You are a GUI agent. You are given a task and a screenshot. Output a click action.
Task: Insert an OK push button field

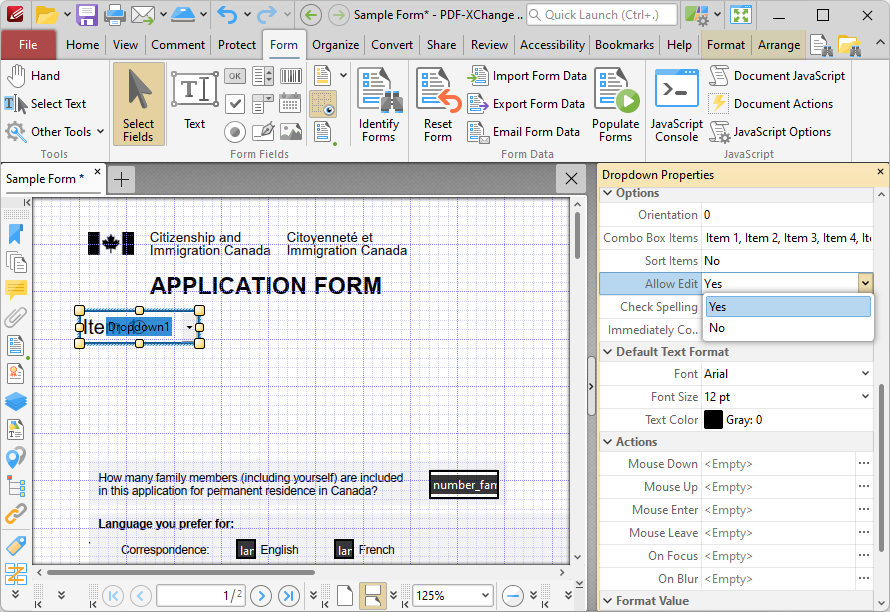click(235, 76)
